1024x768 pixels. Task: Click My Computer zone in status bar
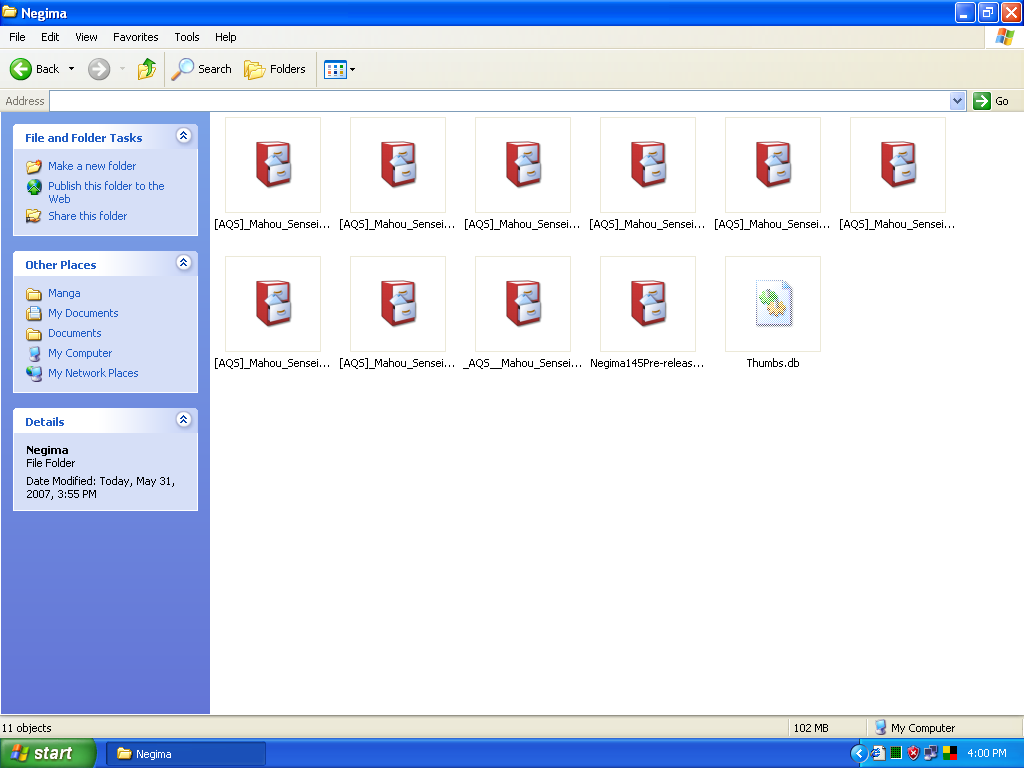(914, 728)
